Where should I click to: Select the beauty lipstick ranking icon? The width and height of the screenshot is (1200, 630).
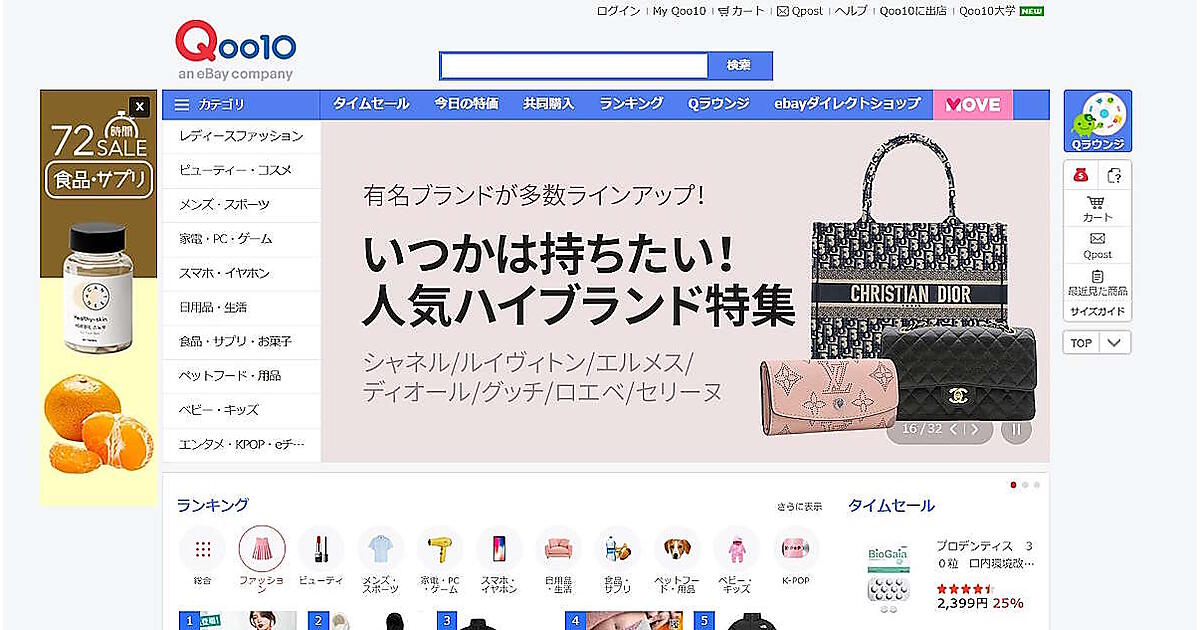coord(321,549)
